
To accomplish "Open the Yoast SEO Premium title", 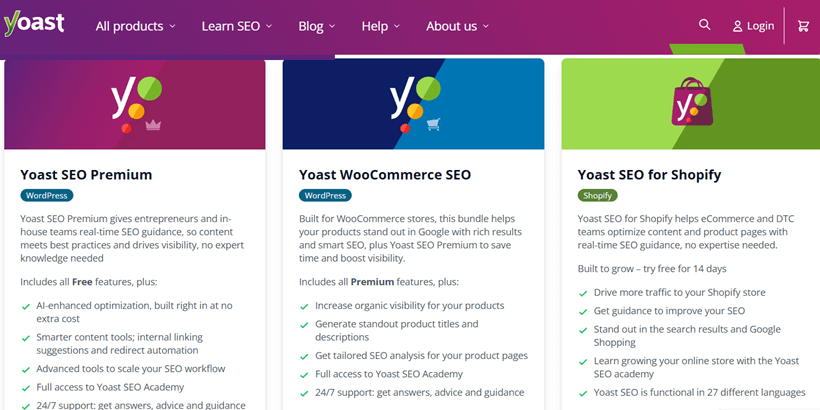I will pos(86,175).
